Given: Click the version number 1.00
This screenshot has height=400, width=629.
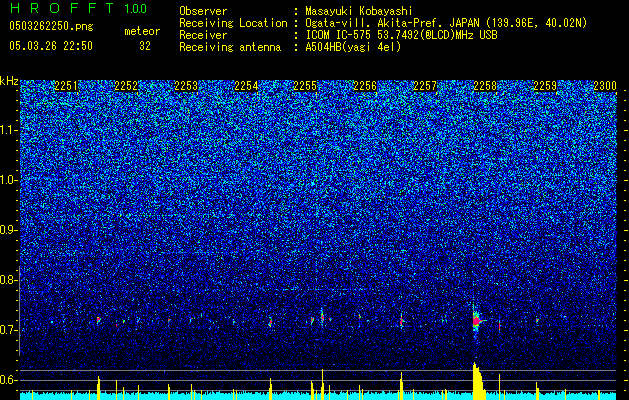Looking at the screenshot, I should tap(135, 9).
